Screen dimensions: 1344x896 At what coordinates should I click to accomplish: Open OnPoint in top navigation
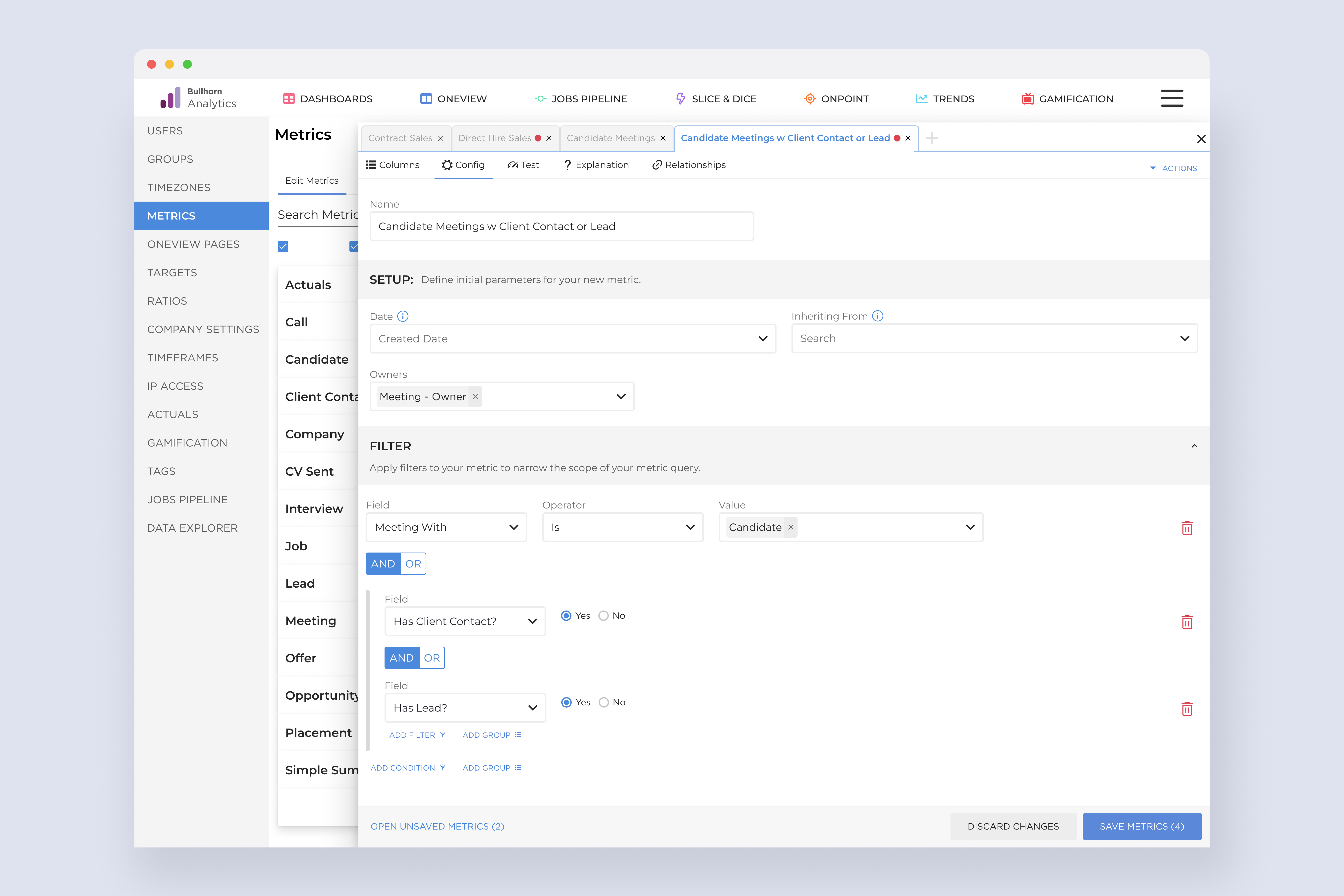click(836, 99)
